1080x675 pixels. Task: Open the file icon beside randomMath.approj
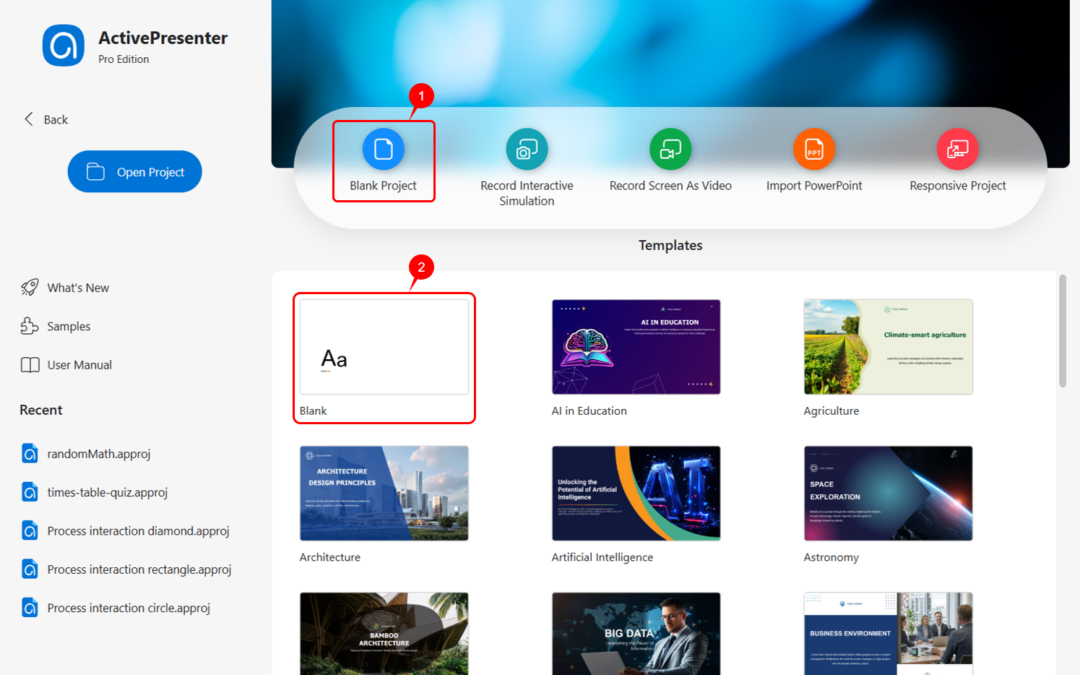coord(28,453)
